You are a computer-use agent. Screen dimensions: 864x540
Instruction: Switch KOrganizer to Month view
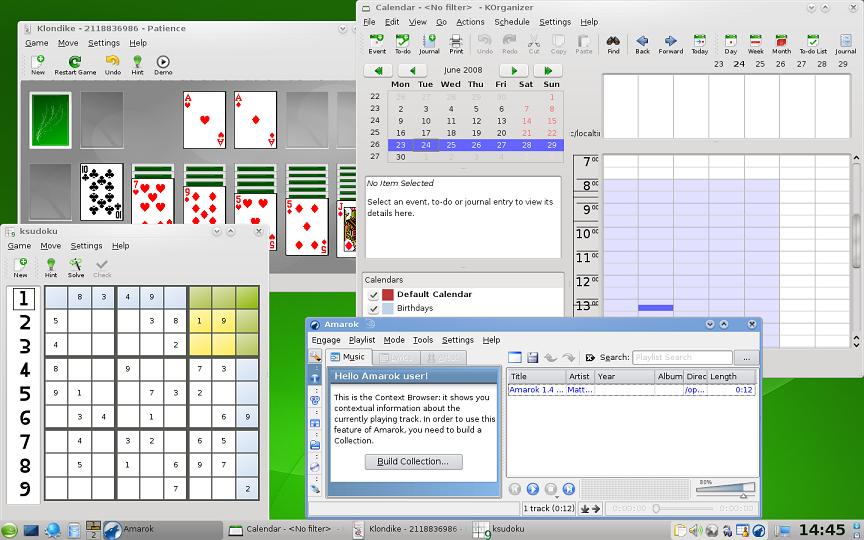tap(781, 44)
